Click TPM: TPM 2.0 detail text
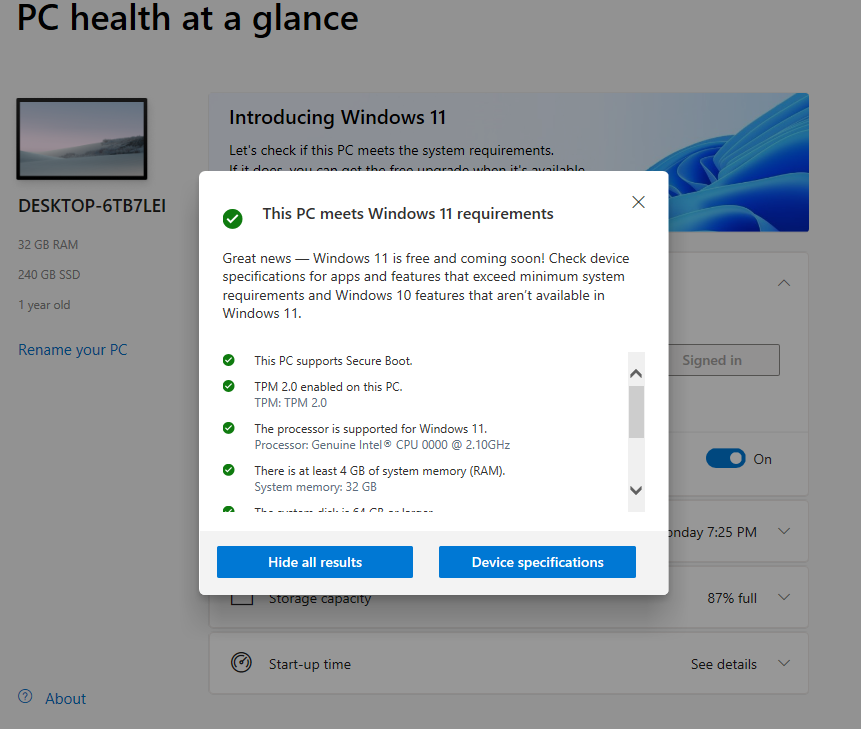The image size is (861, 729). click(x=290, y=403)
